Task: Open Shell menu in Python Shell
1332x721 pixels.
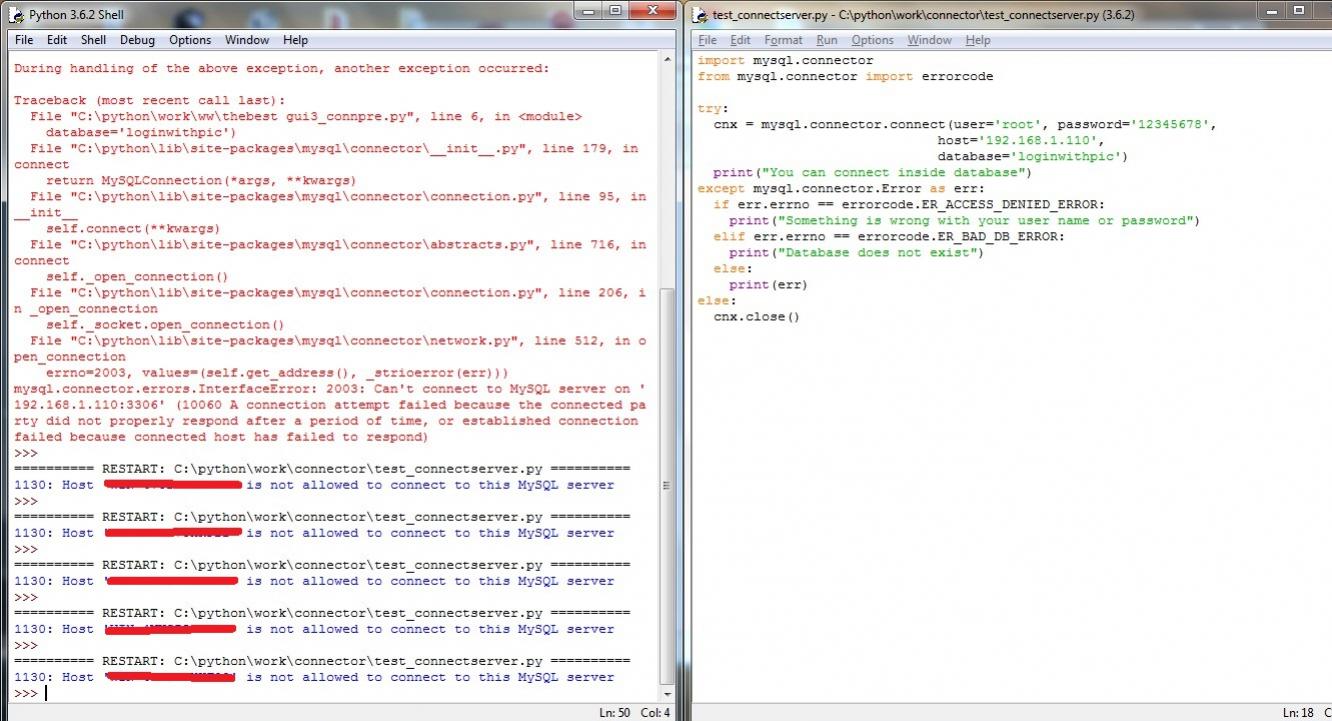Action: point(94,40)
